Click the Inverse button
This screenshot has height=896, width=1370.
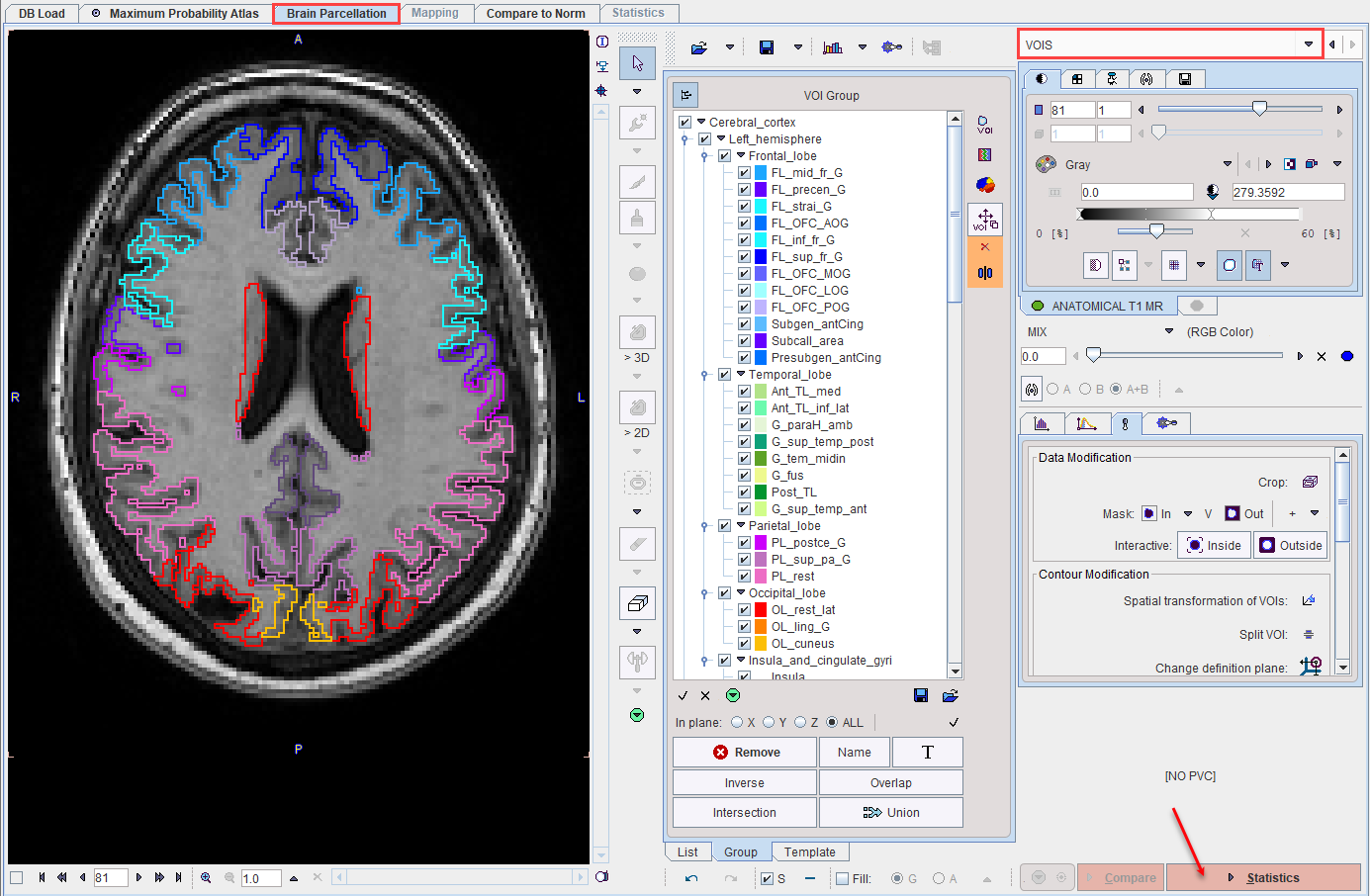point(745,782)
